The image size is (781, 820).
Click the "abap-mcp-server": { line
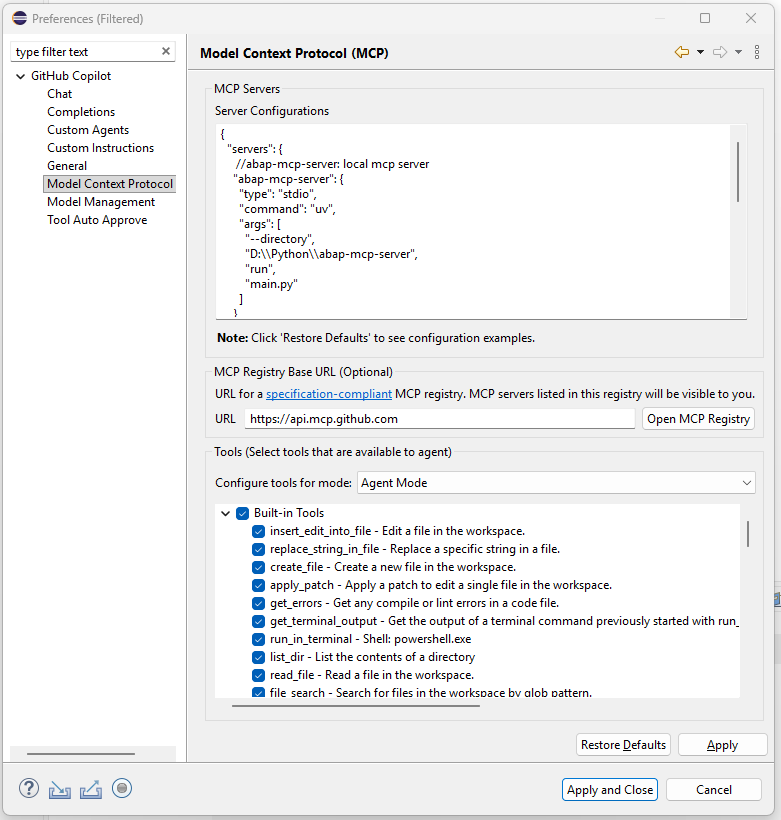pyautogui.click(x=288, y=179)
